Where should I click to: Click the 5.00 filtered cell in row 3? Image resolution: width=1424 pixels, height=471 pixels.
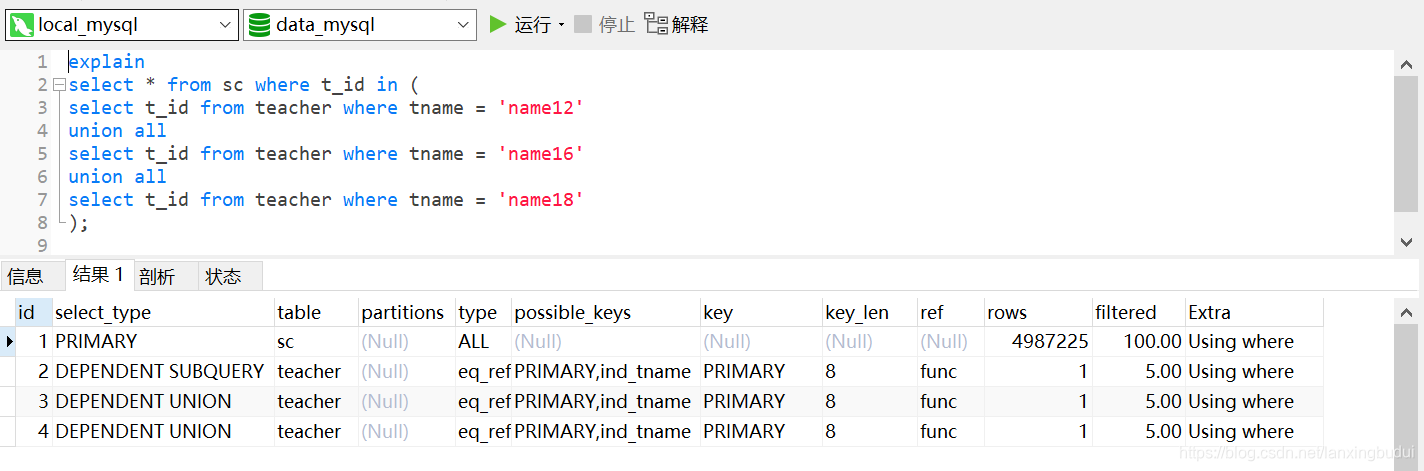[x=1139, y=401]
